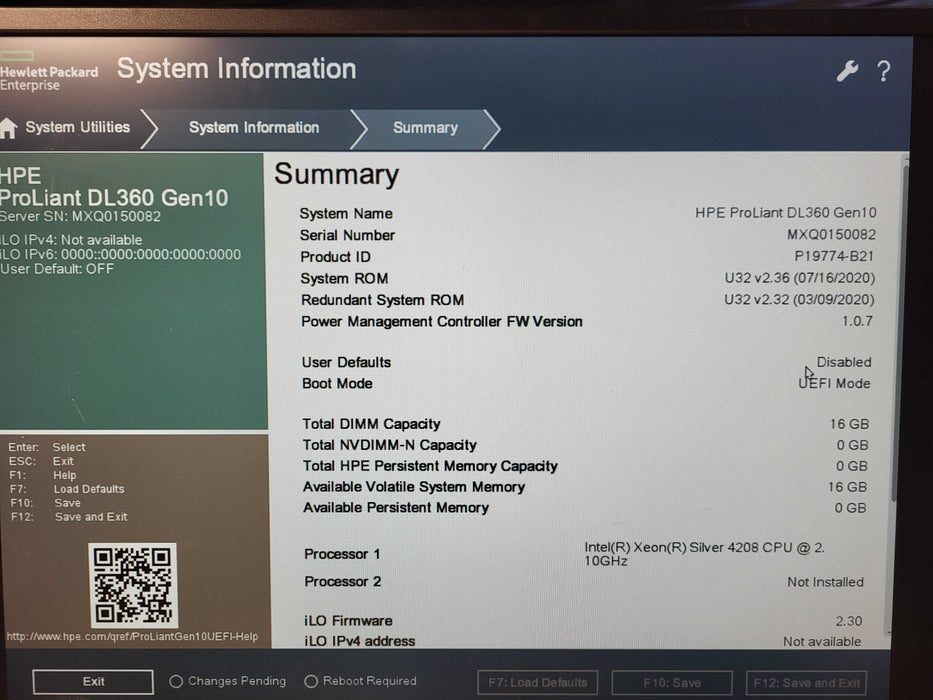
Task: Go to System Information breadcrumb
Action: [x=254, y=128]
